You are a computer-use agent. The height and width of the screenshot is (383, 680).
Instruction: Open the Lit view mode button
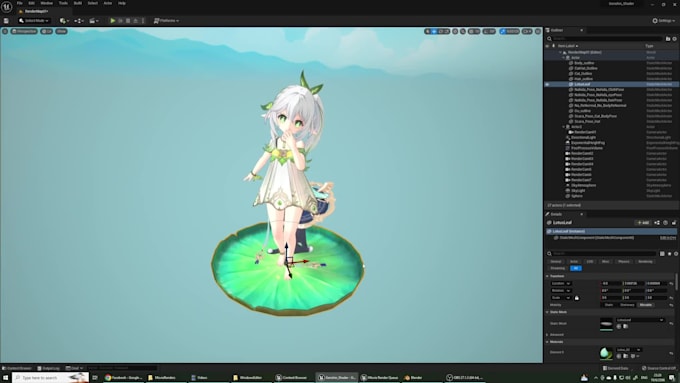pyautogui.click(x=46, y=31)
